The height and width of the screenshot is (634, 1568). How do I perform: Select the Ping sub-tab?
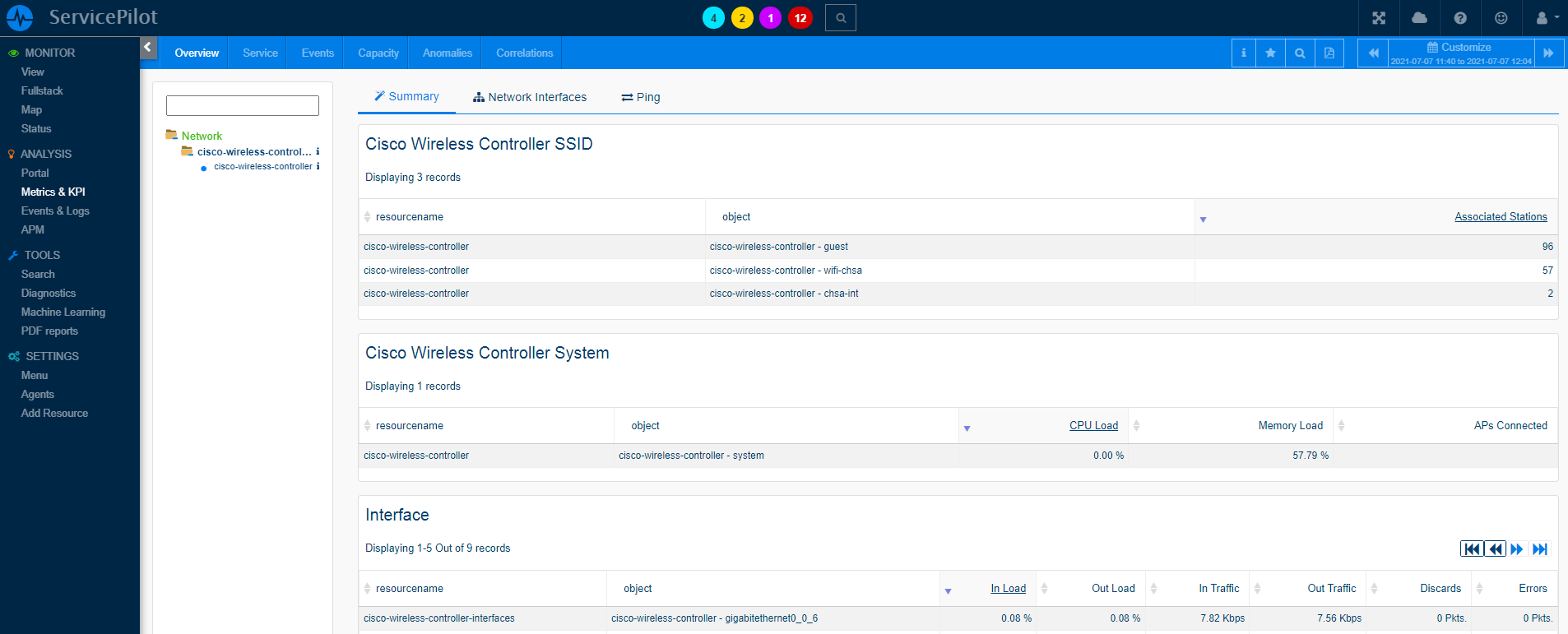tap(641, 97)
